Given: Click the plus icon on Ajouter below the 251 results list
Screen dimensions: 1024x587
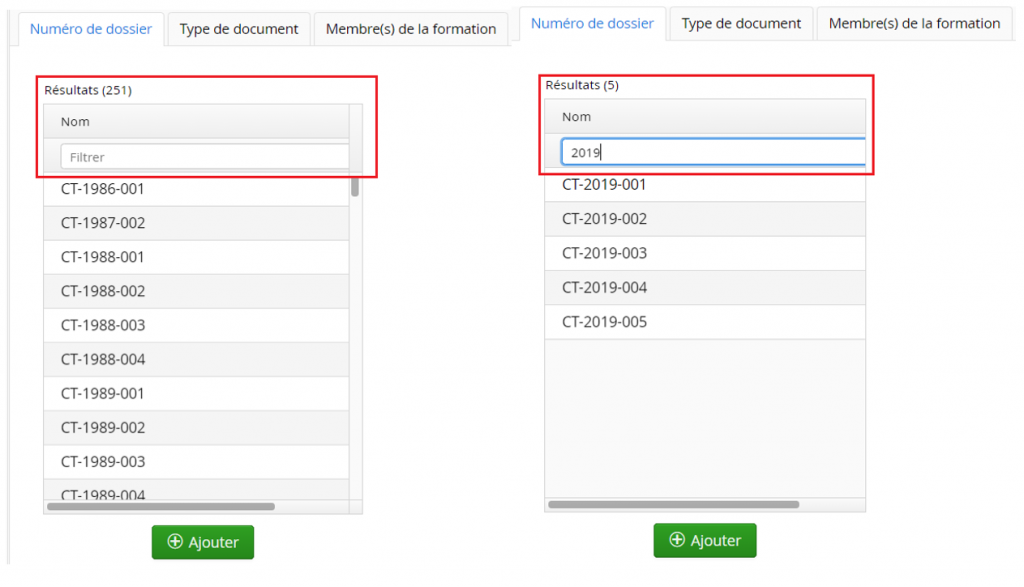Looking at the screenshot, I should click(176, 542).
